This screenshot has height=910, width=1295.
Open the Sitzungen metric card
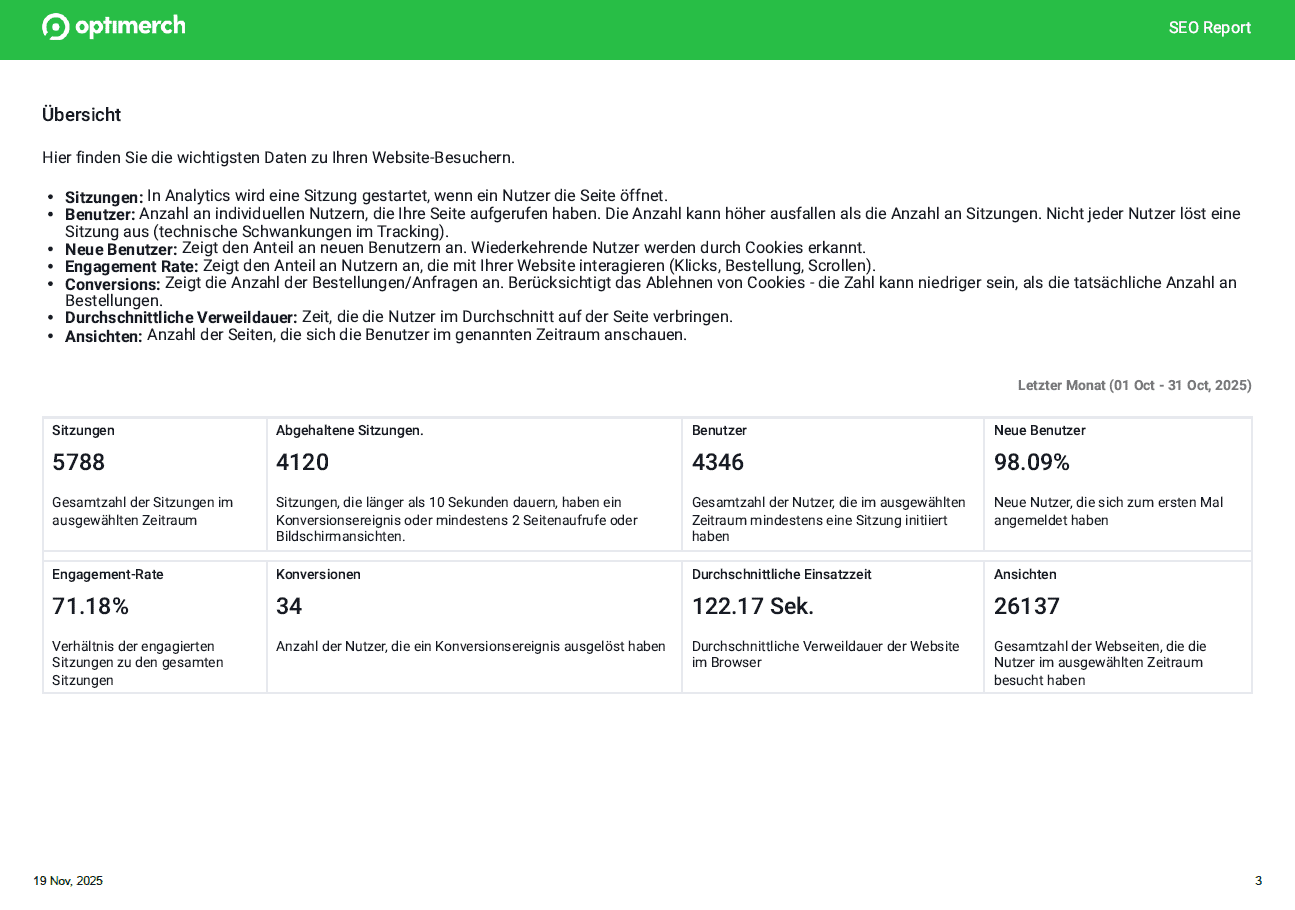tap(154, 483)
